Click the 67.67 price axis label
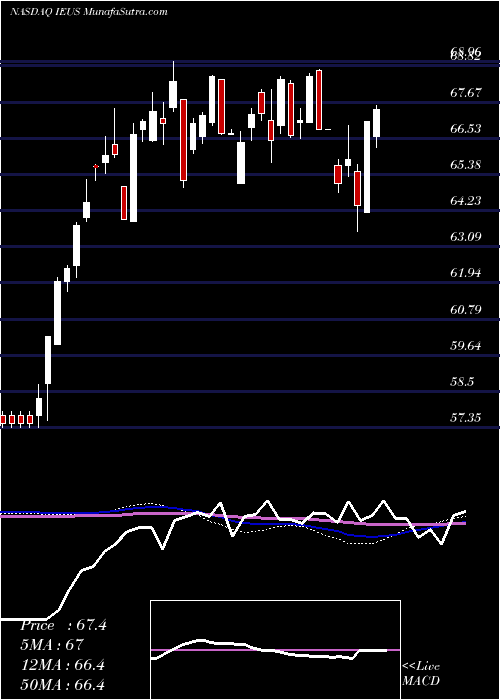 (466, 93)
